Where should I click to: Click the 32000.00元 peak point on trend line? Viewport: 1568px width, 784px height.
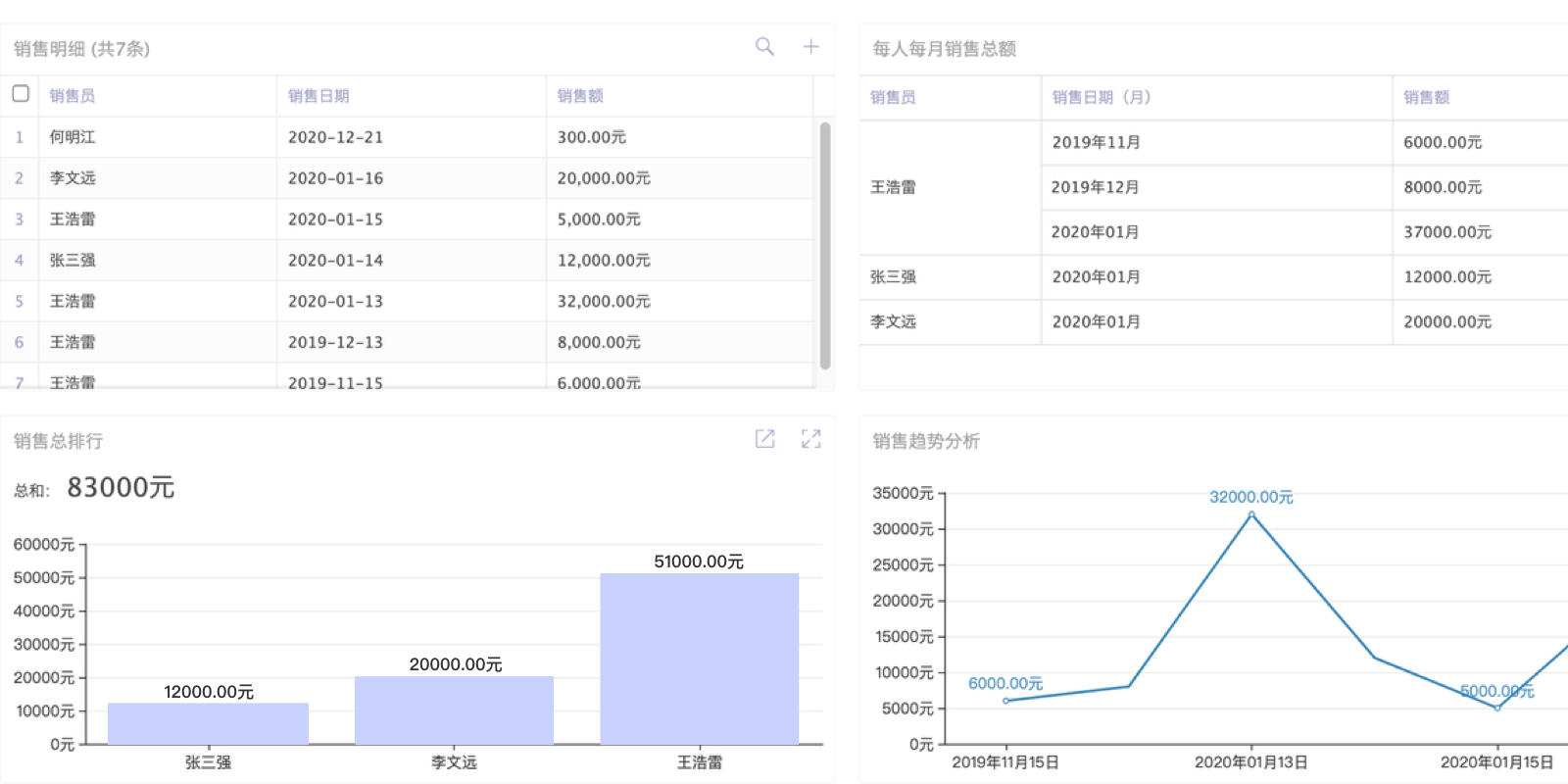pyautogui.click(x=1251, y=514)
